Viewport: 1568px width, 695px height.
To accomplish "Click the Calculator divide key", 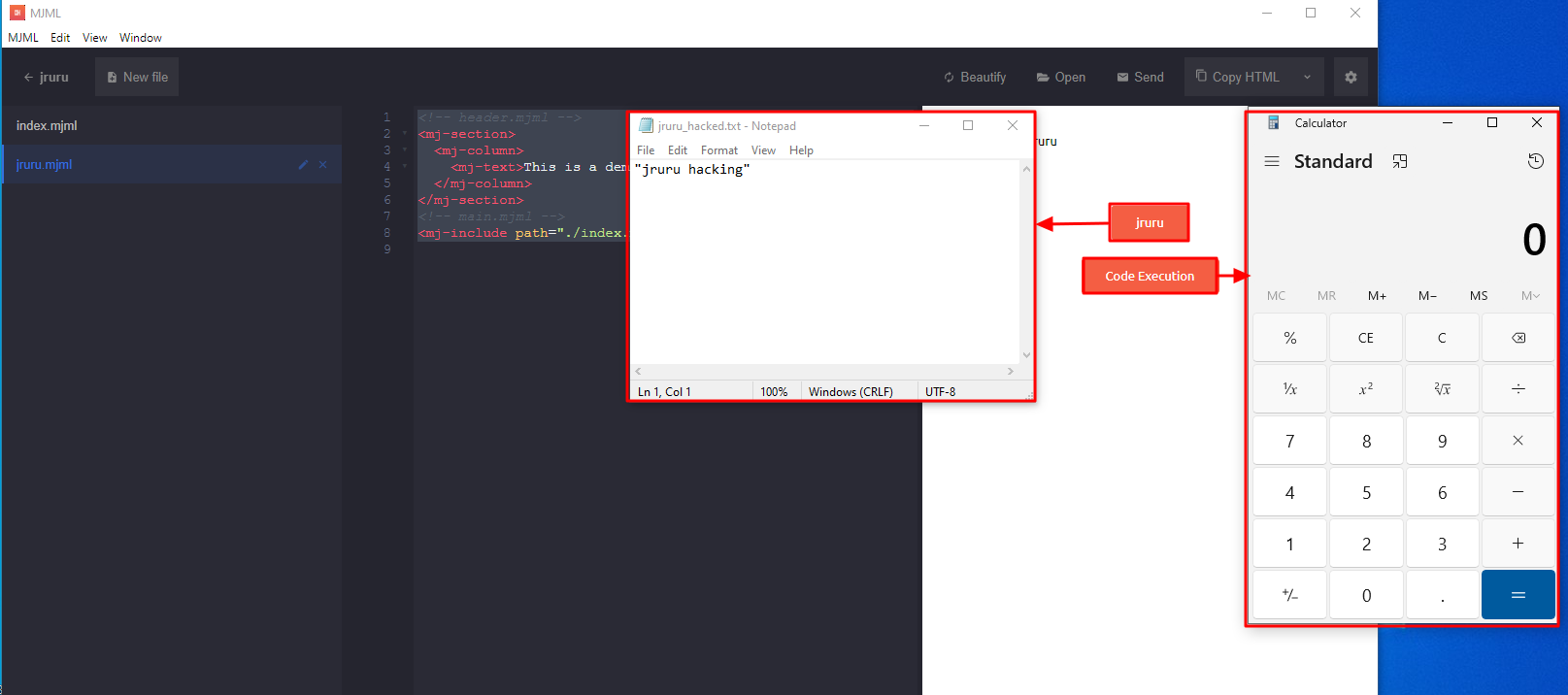I will (x=1518, y=389).
